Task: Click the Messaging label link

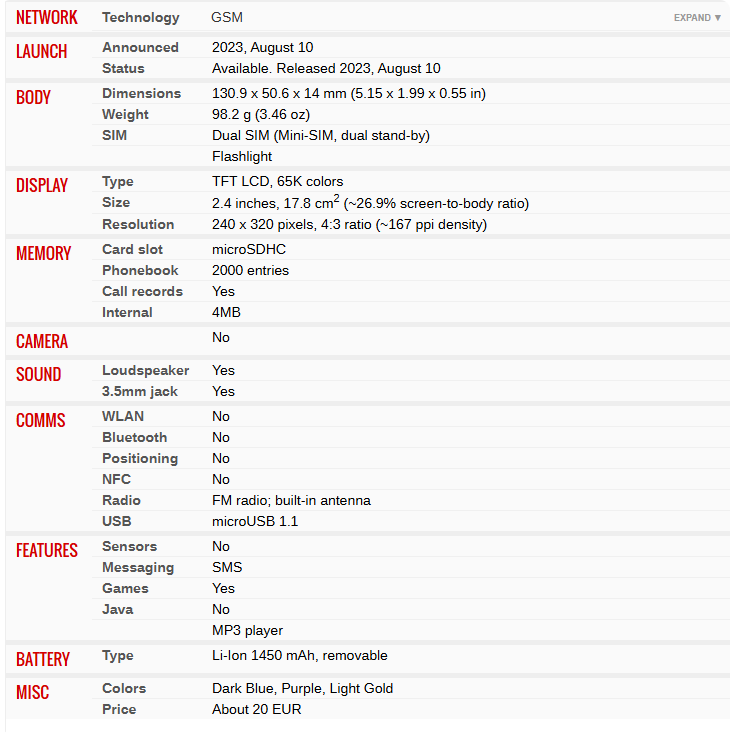Action: 138,567
